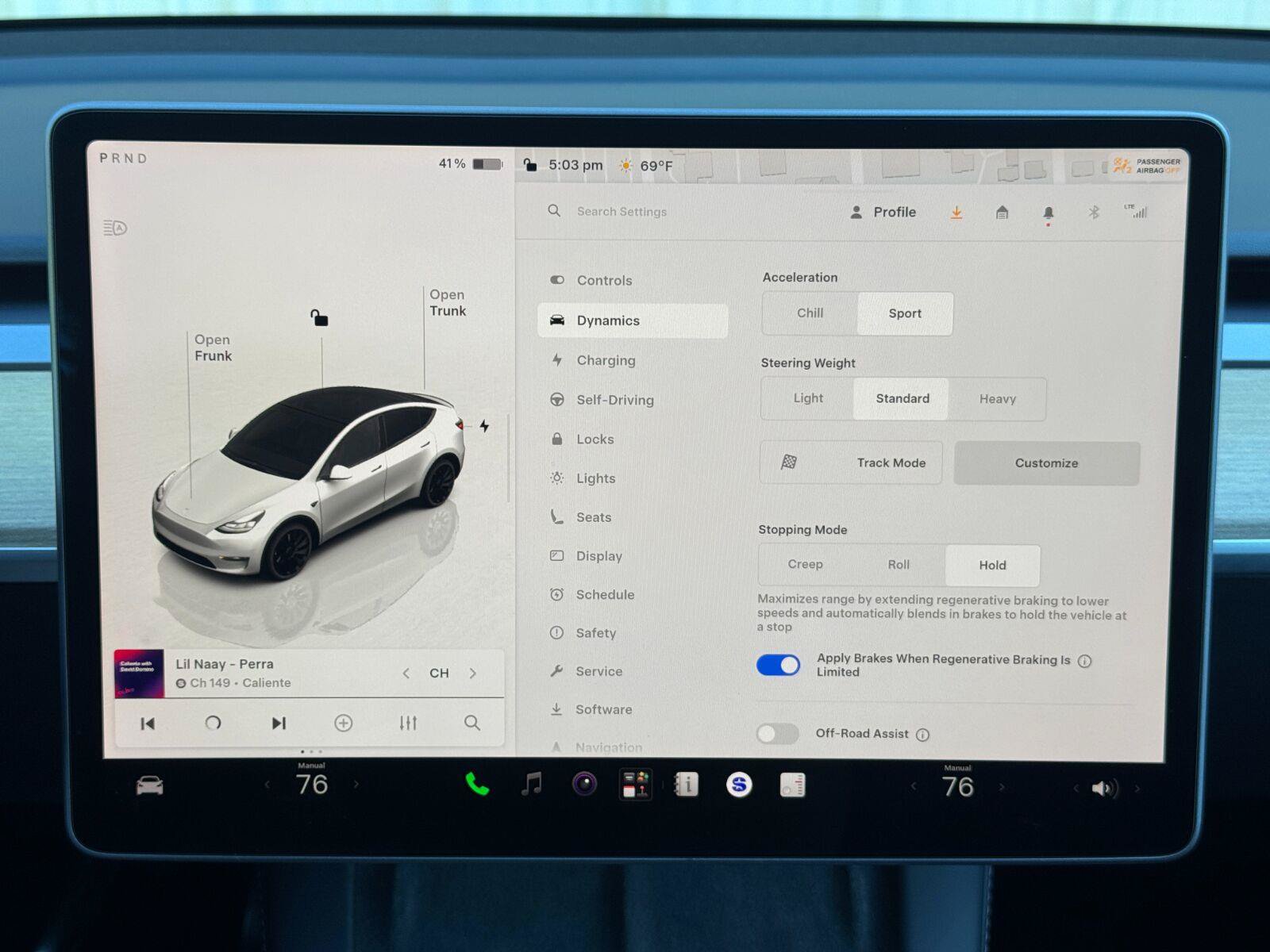
Task: Choose Creep stopping mode
Action: (x=805, y=564)
